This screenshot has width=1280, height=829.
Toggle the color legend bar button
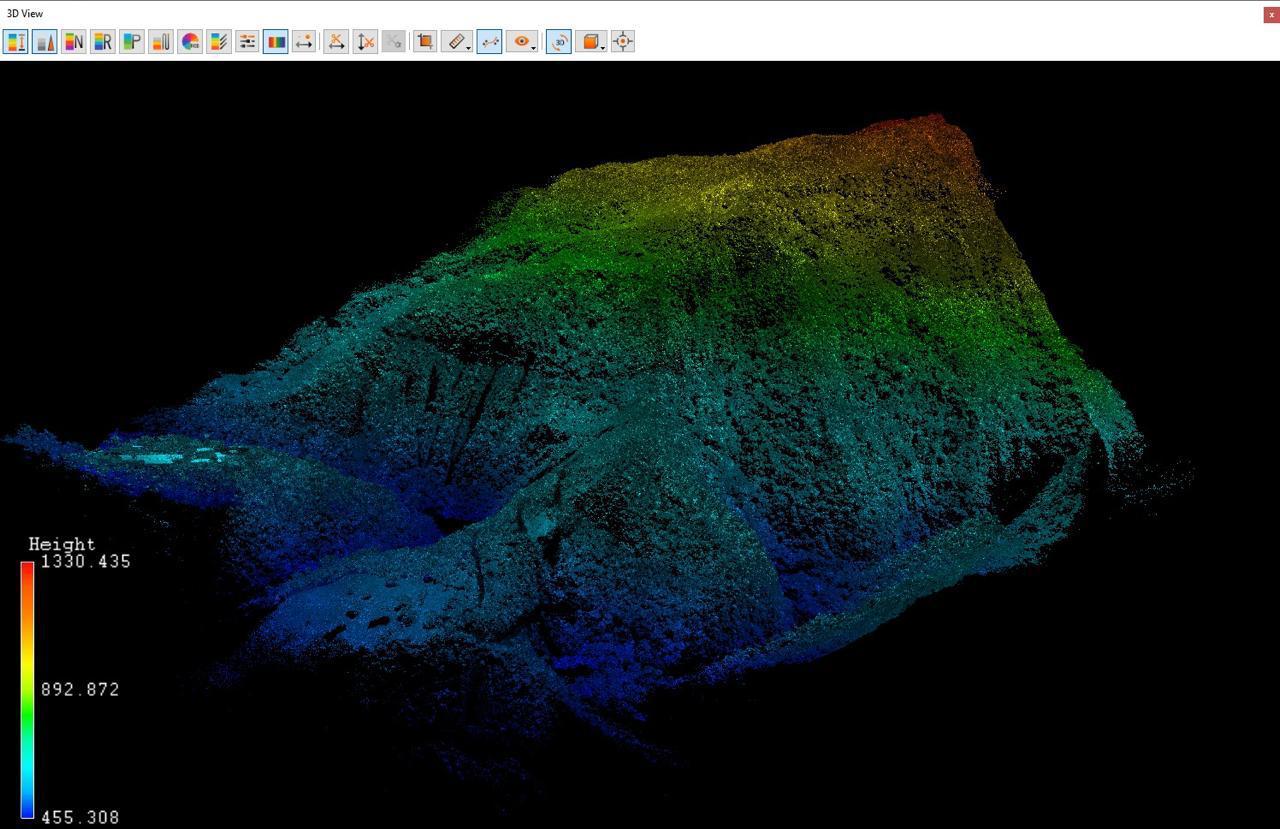pyautogui.click(x=276, y=41)
